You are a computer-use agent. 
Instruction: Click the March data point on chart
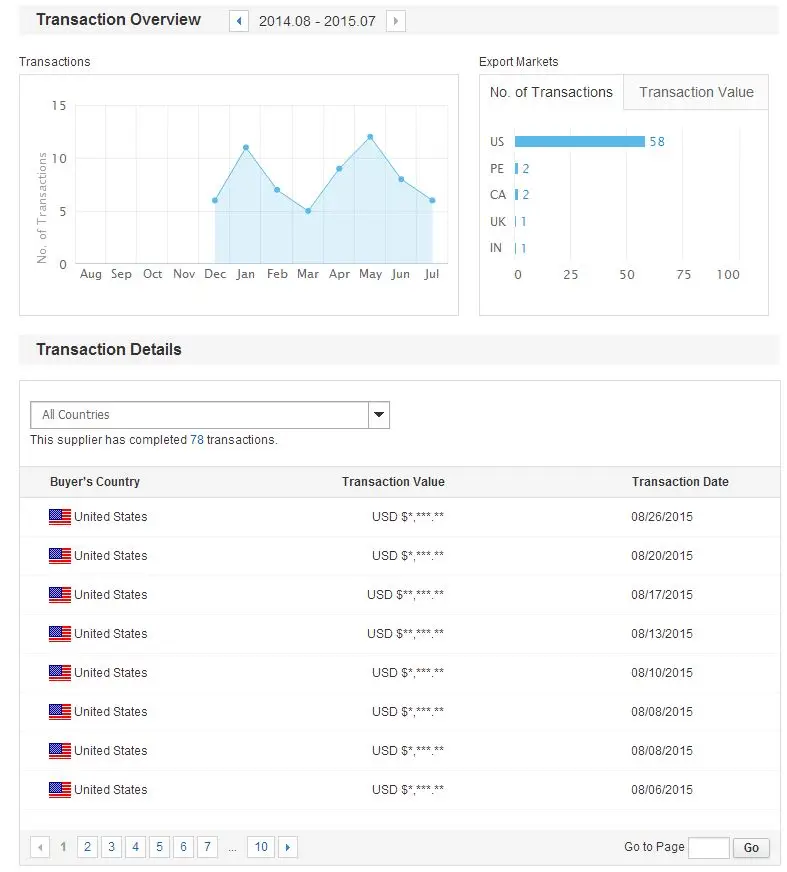[308, 211]
